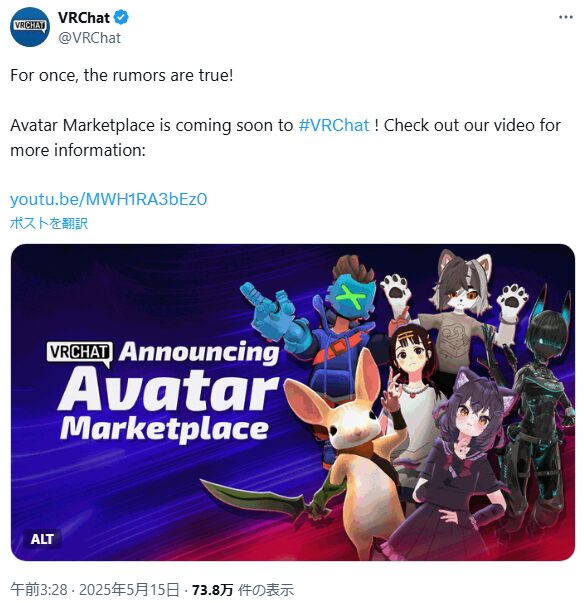584x603 pixels.
Task: Click the VRChat display name
Action: point(84,18)
